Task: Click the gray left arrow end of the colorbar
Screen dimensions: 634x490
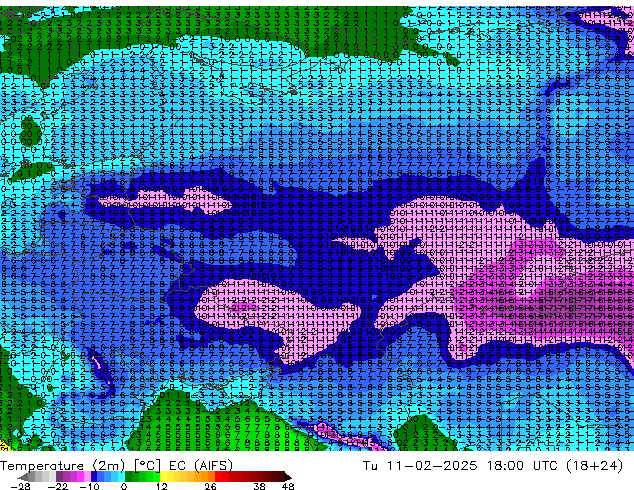Action: click(x=23, y=476)
